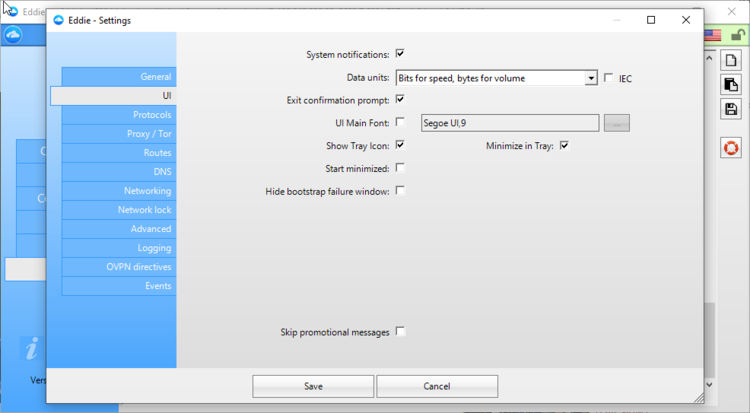This screenshot has height=413, width=750.
Task: Click the Eddie cloud icon in Settings title bar
Action: tap(58, 20)
